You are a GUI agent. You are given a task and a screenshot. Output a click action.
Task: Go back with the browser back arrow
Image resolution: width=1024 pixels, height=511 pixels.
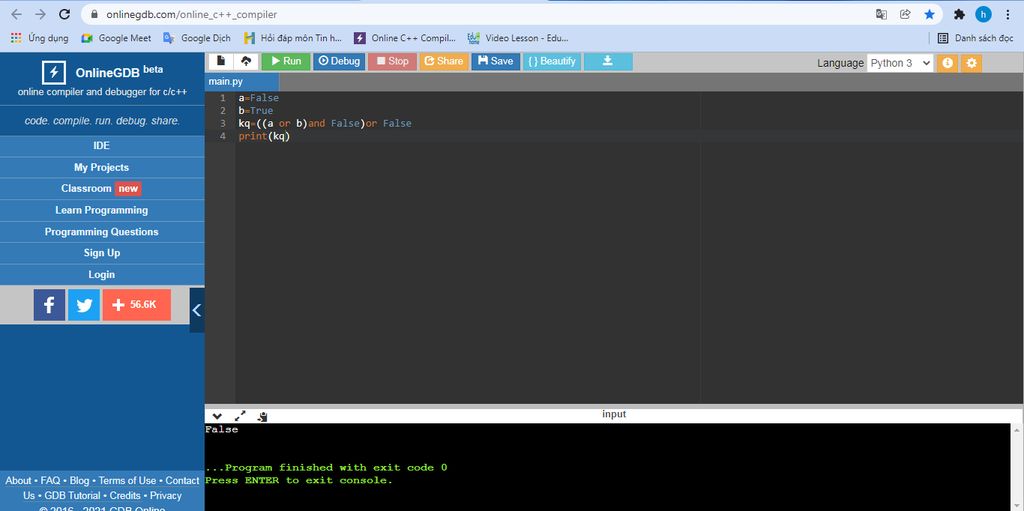17,14
